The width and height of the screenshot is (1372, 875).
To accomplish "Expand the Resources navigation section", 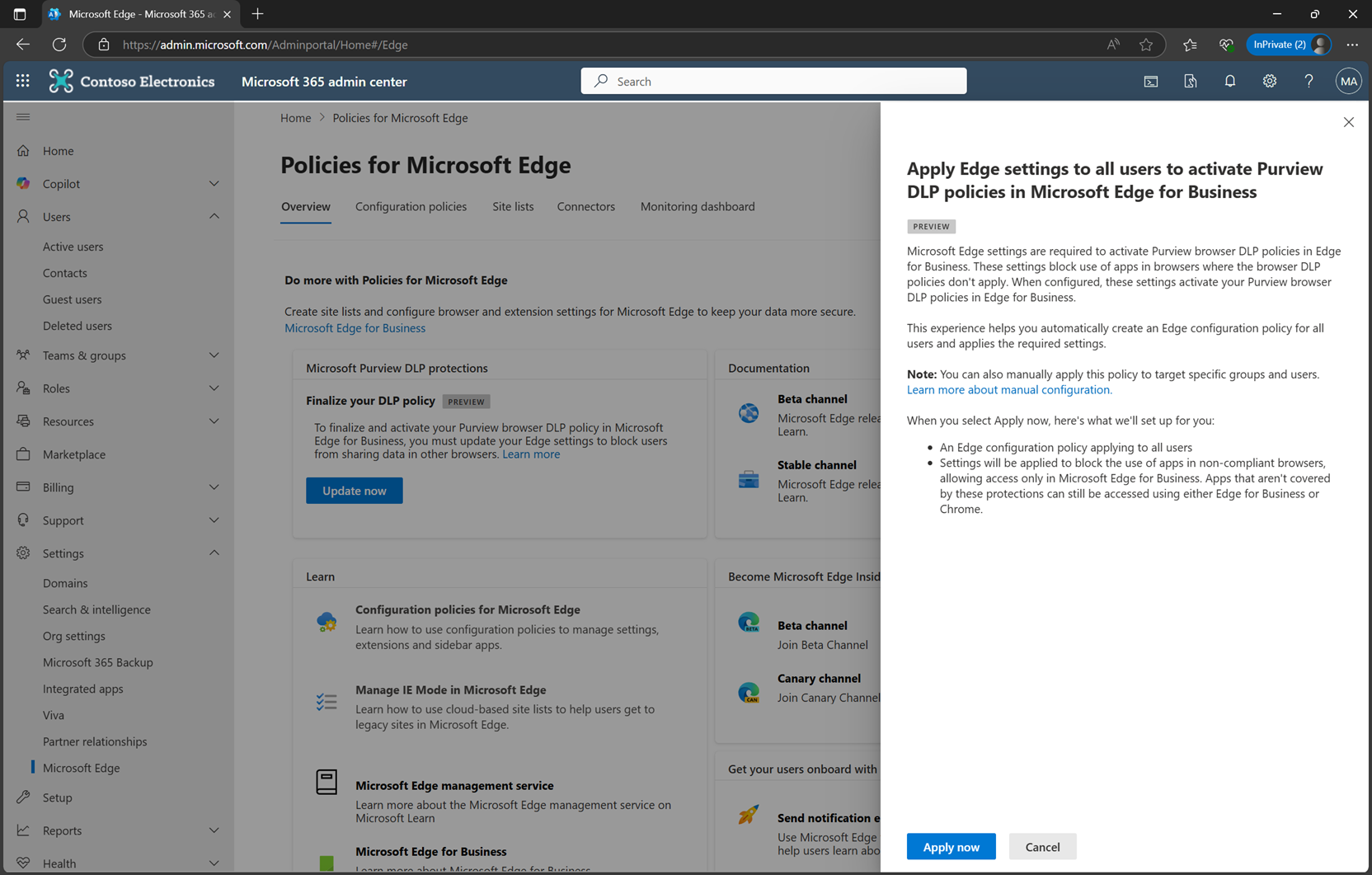I will point(214,421).
